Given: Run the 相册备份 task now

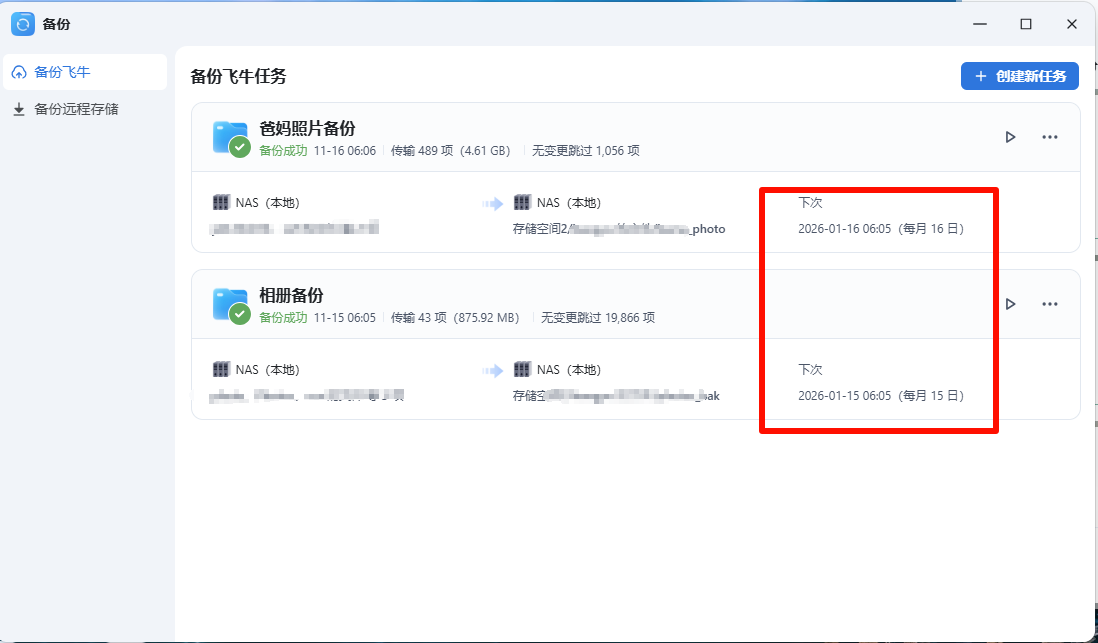Looking at the screenshot, I should coord(1010,304).
